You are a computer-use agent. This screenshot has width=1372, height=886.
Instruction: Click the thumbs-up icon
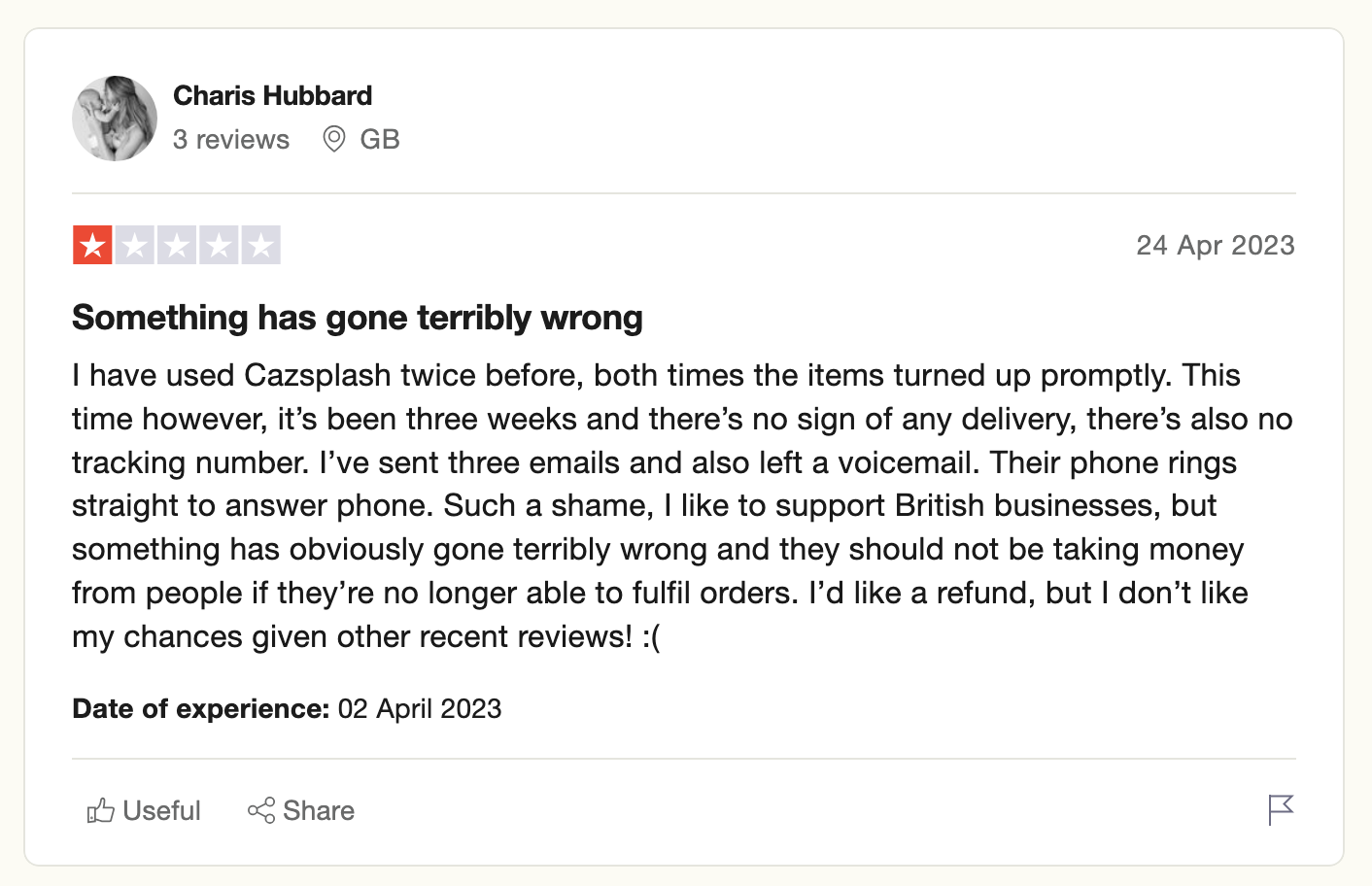point(101,810)
